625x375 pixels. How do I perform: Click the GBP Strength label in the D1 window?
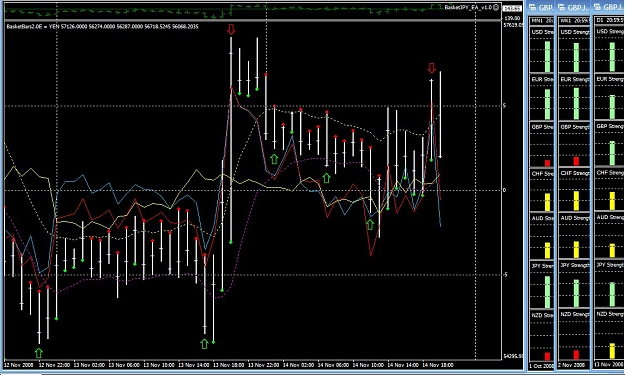(609, 126)
